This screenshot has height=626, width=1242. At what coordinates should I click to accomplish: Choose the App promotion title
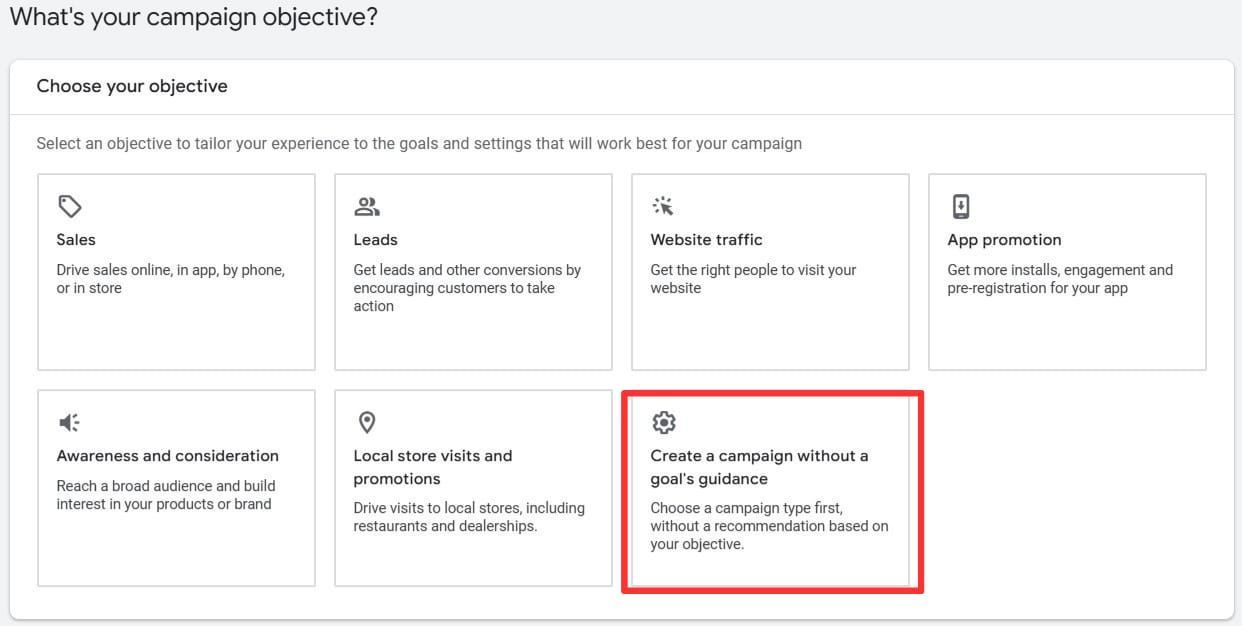tap(1004, 240)
